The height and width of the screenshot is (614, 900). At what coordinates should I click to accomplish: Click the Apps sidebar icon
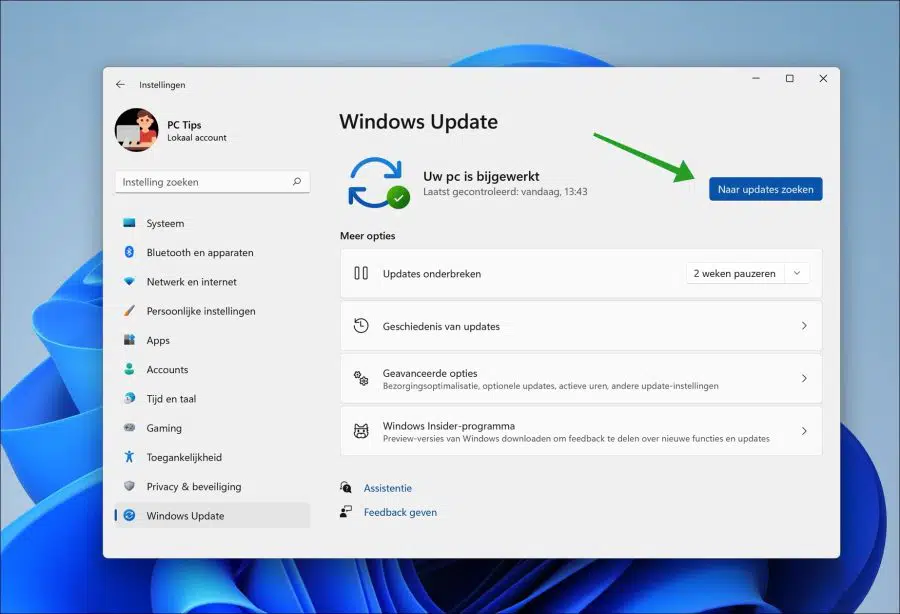(129, 340)
